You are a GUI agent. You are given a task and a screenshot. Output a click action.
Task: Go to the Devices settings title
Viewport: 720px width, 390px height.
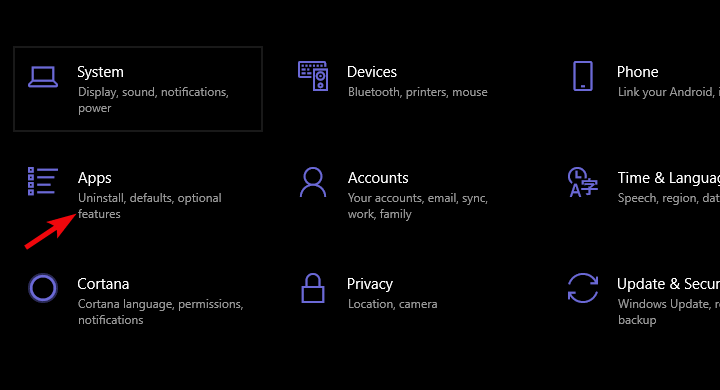pyautogui.click(x=372, y=72)
